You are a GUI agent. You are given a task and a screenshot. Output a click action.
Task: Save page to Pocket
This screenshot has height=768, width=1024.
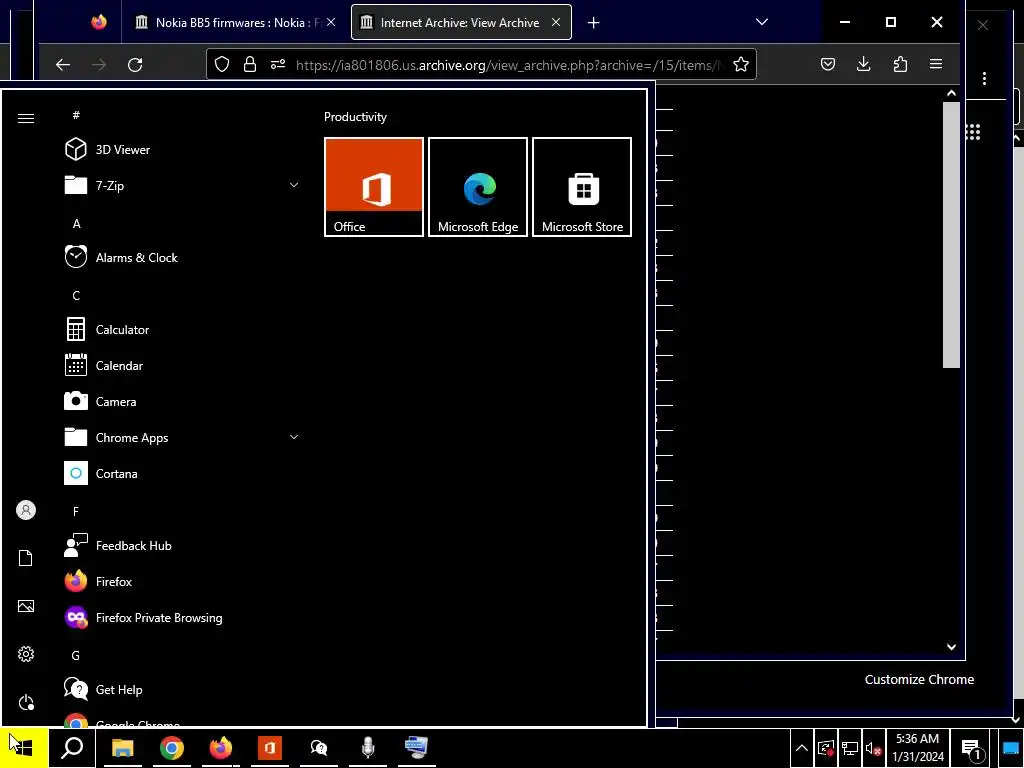click(827, 64)
